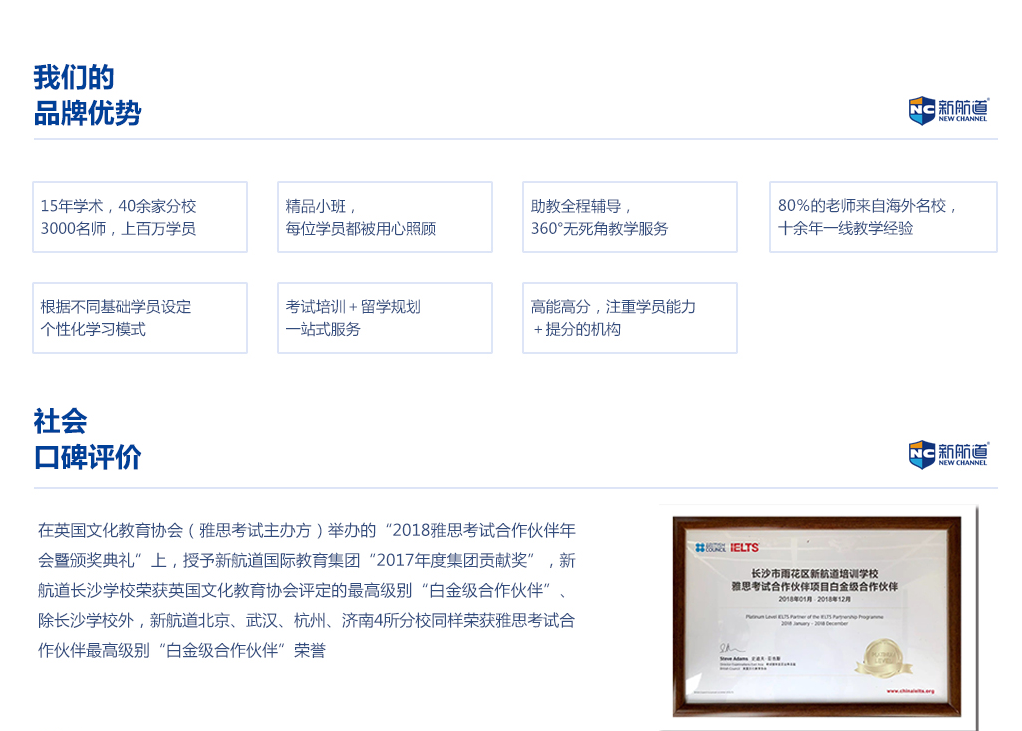Click the paragraph line starting 在英国文化教育协会

click(x=306, y=530)
